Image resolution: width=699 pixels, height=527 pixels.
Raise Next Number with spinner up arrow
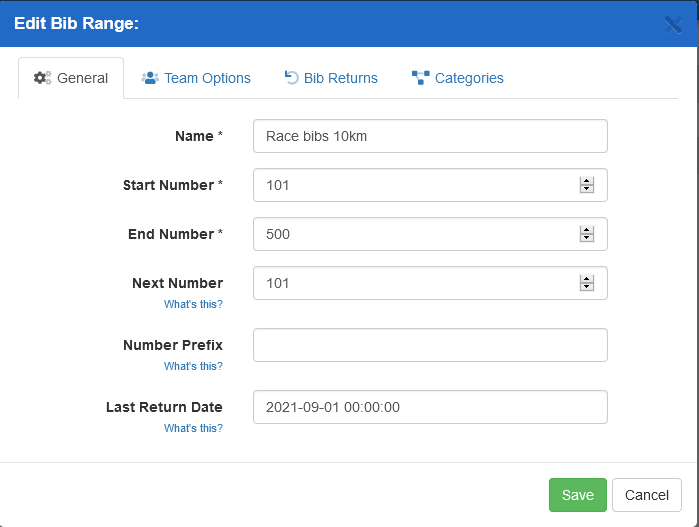pos(587,279)
